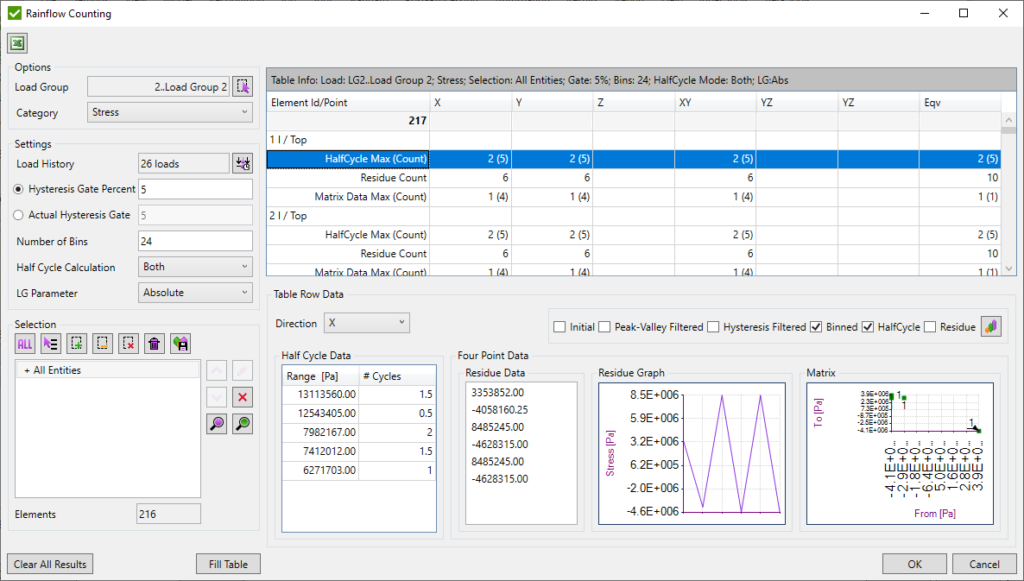Edit the Load History with the settings icon
This screenshot has width=1024, height=581.
(x=242, y=163)
